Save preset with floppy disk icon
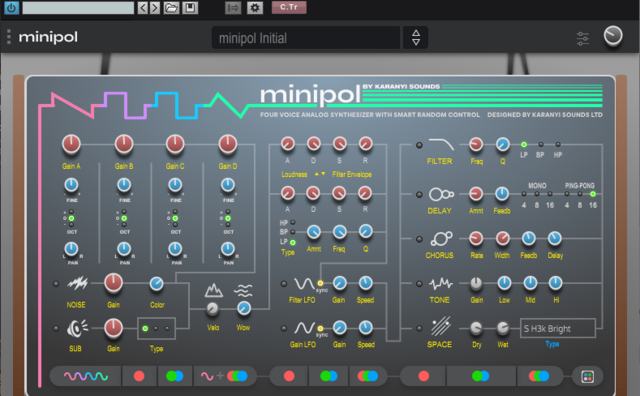Viewport: 640px width, 396px height. [x=190, y=7]
